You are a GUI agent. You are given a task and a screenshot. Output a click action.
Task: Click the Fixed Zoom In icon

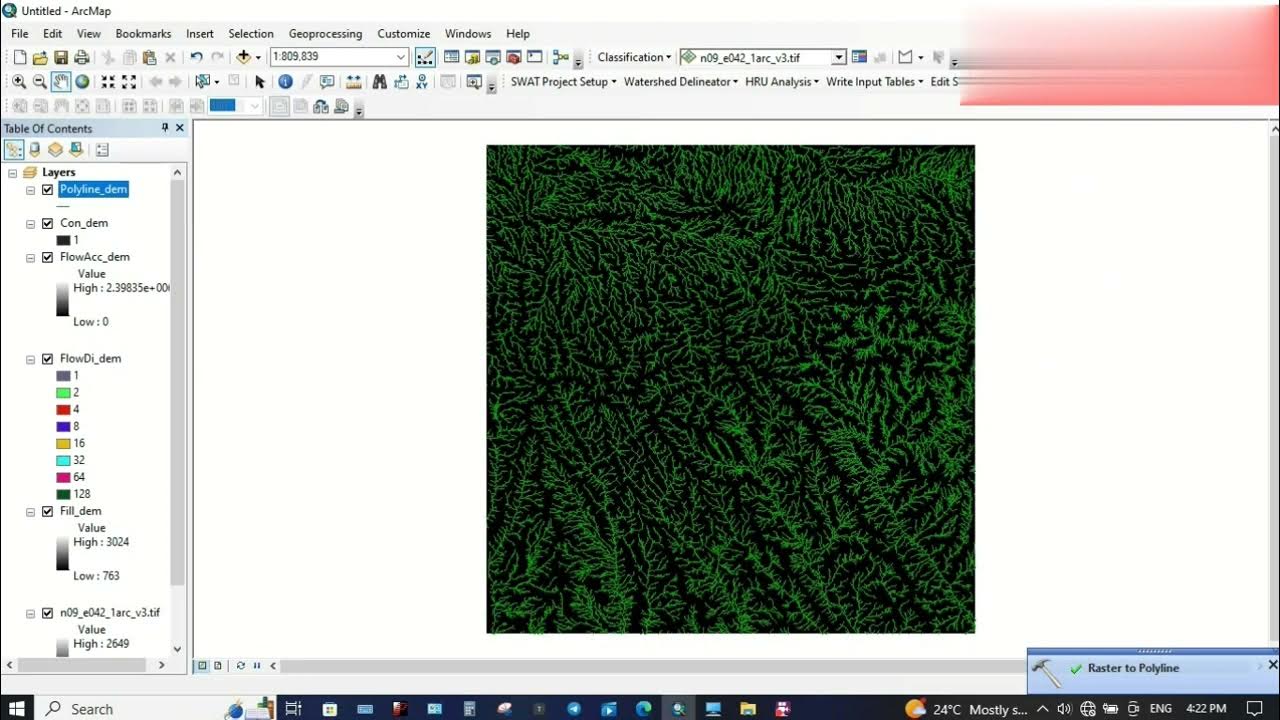tap(108, 82)
